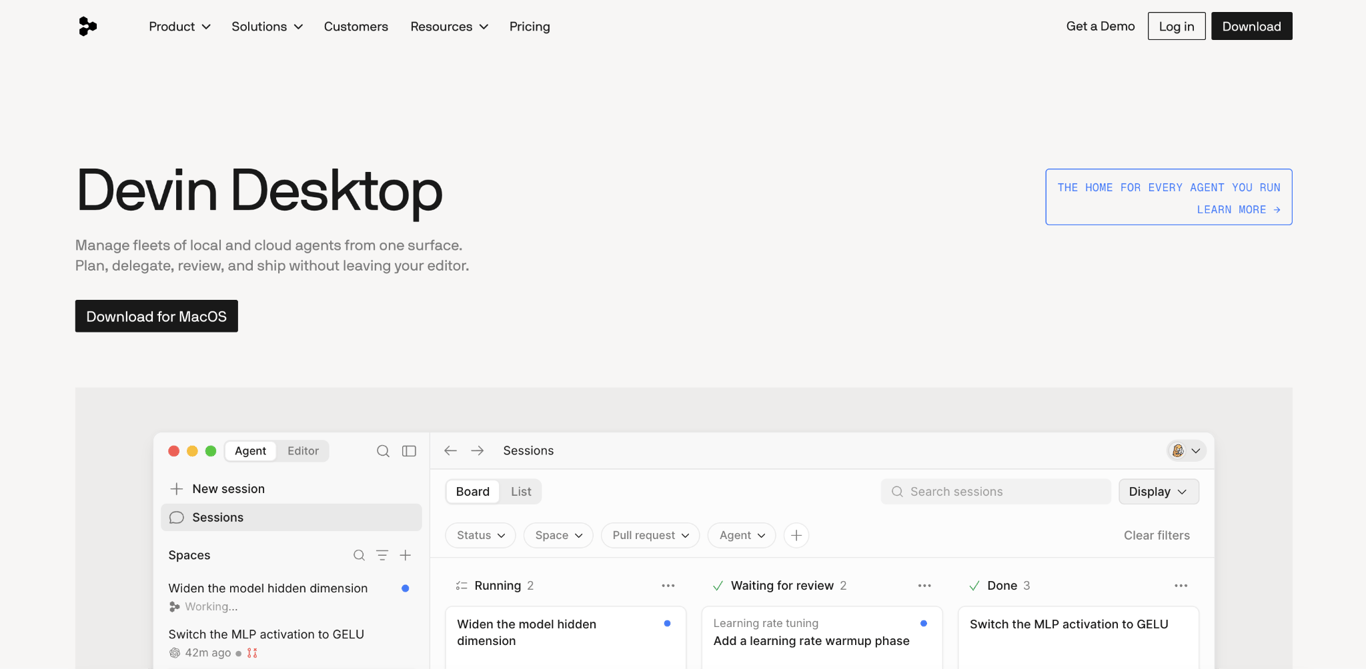Click the Sessions title in the app's top bar
1366x669 pixels.
coord(528,451)
